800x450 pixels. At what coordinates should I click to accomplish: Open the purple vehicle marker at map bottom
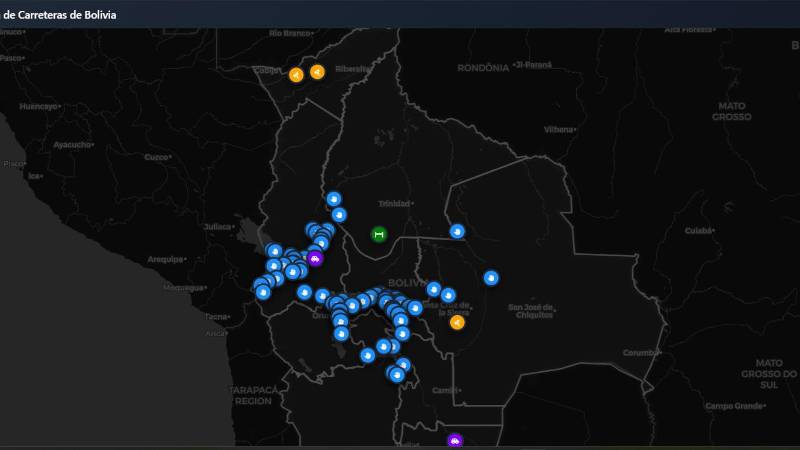tap(455, 440)
